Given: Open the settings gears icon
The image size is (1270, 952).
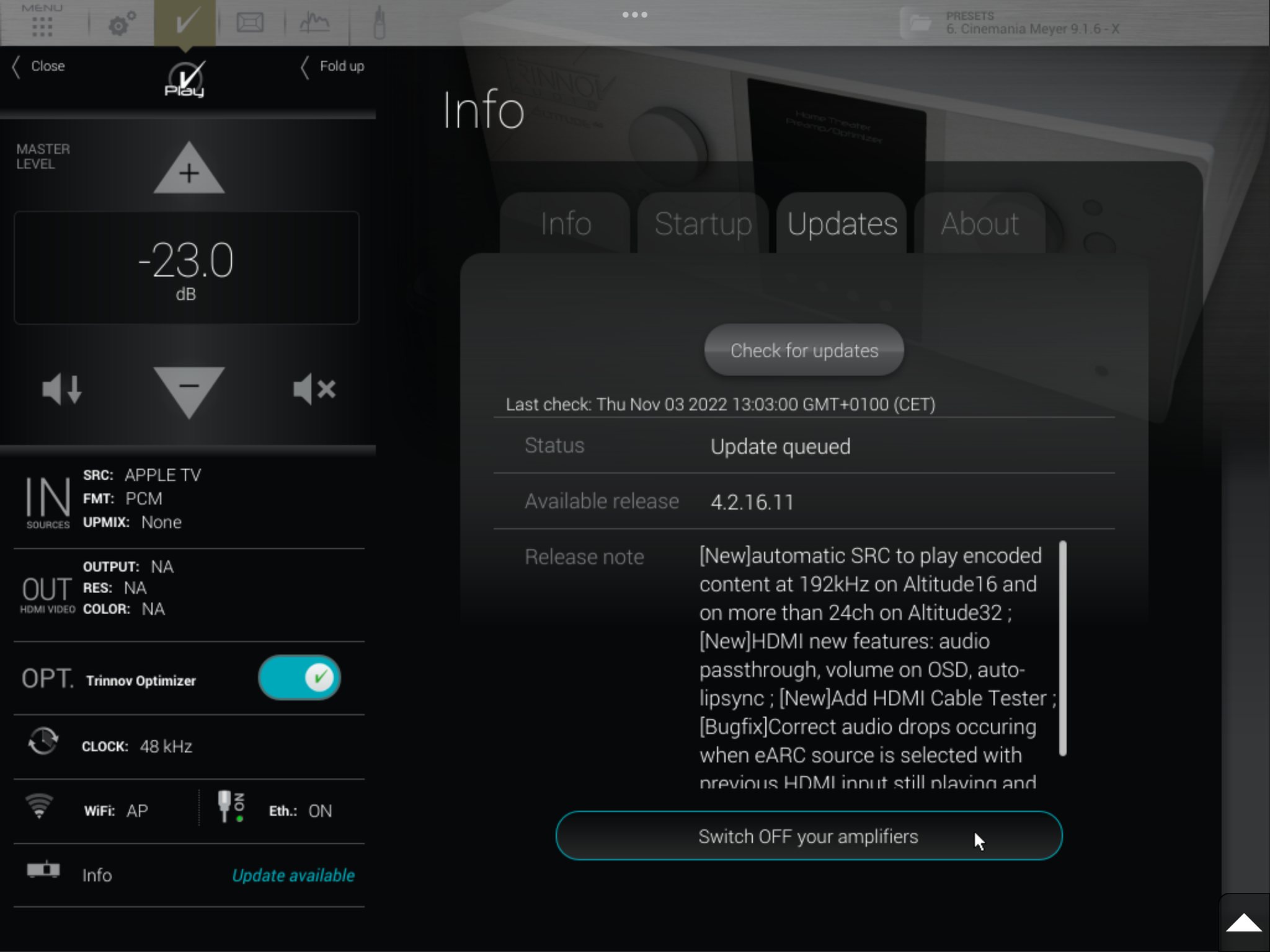Looking at the screenshot, I should pos(122,24).
